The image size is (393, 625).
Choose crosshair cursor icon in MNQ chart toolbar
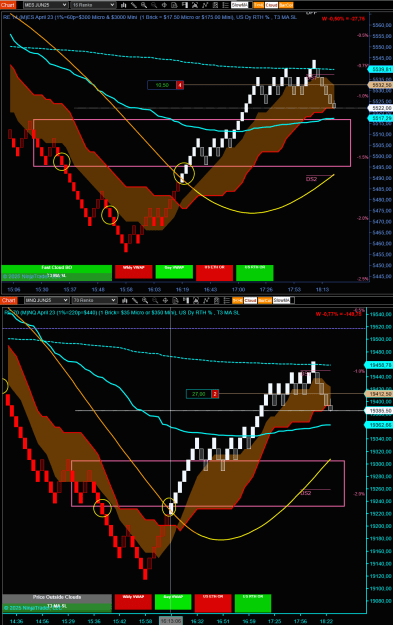pyautogui.click(x=165, y=300)
